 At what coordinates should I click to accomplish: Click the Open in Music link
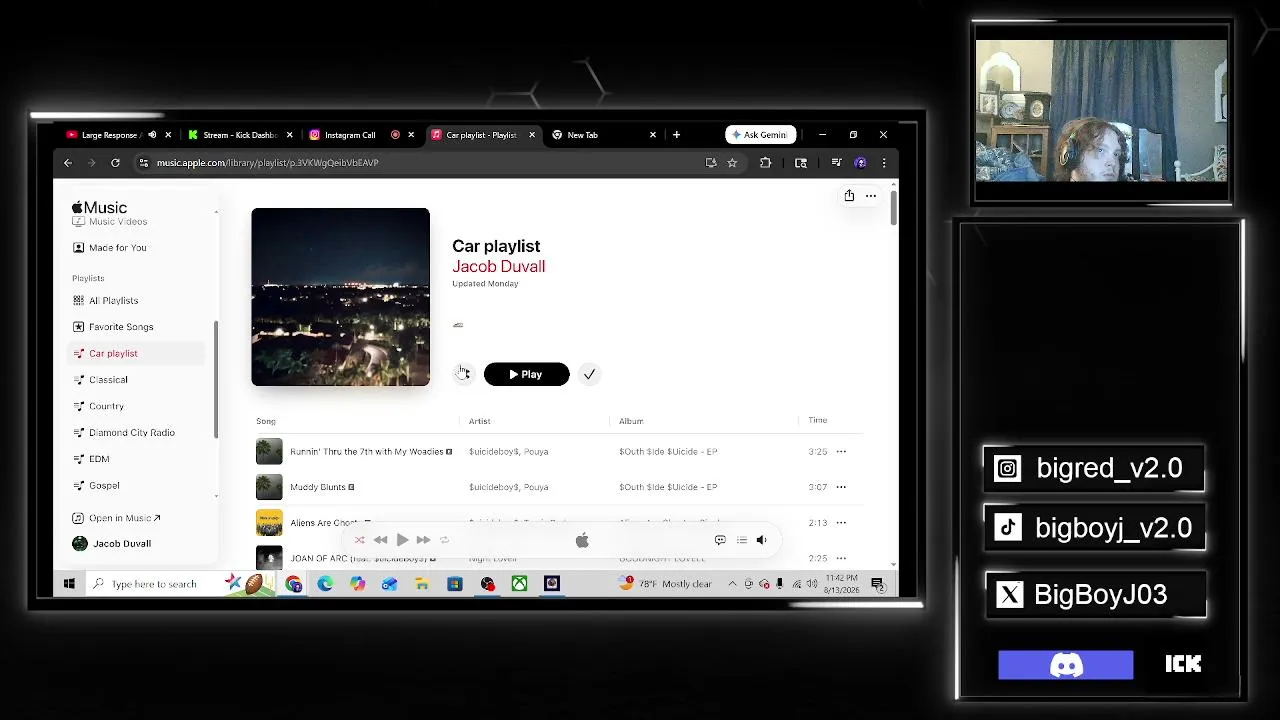[x=117, y=518]
